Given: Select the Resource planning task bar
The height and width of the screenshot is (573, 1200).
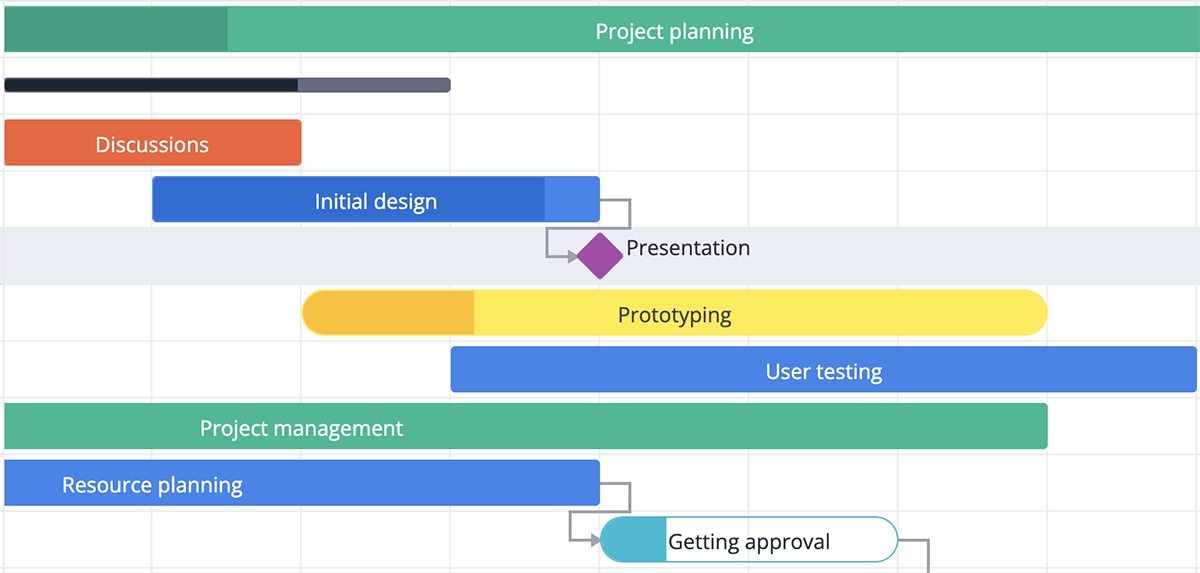Looking at the screenshot, I should (301, 483).
